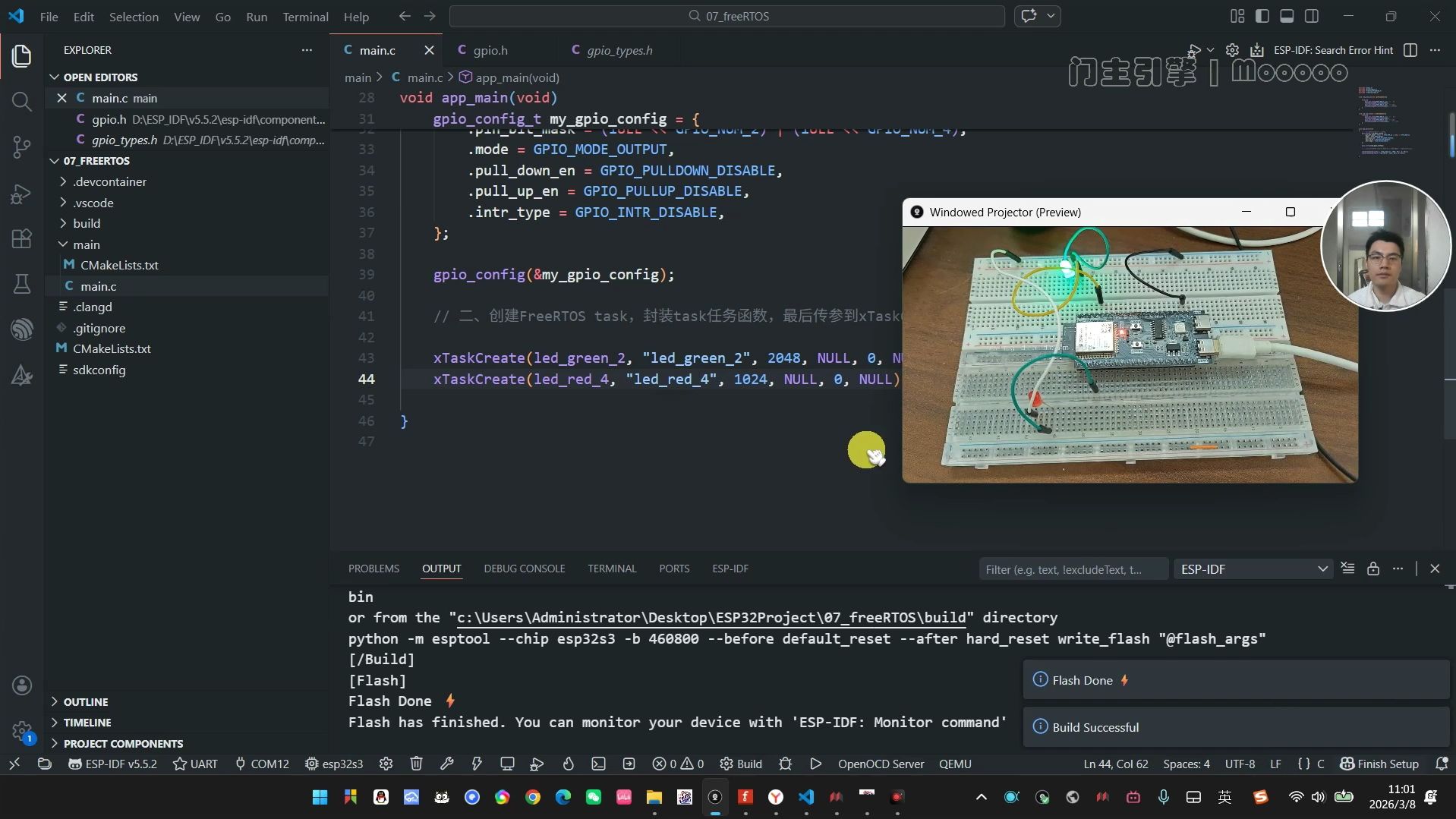Expand the build folder in explorer
The width and height of the screenshot is (1456, 819).
click(x=87, y=223)
